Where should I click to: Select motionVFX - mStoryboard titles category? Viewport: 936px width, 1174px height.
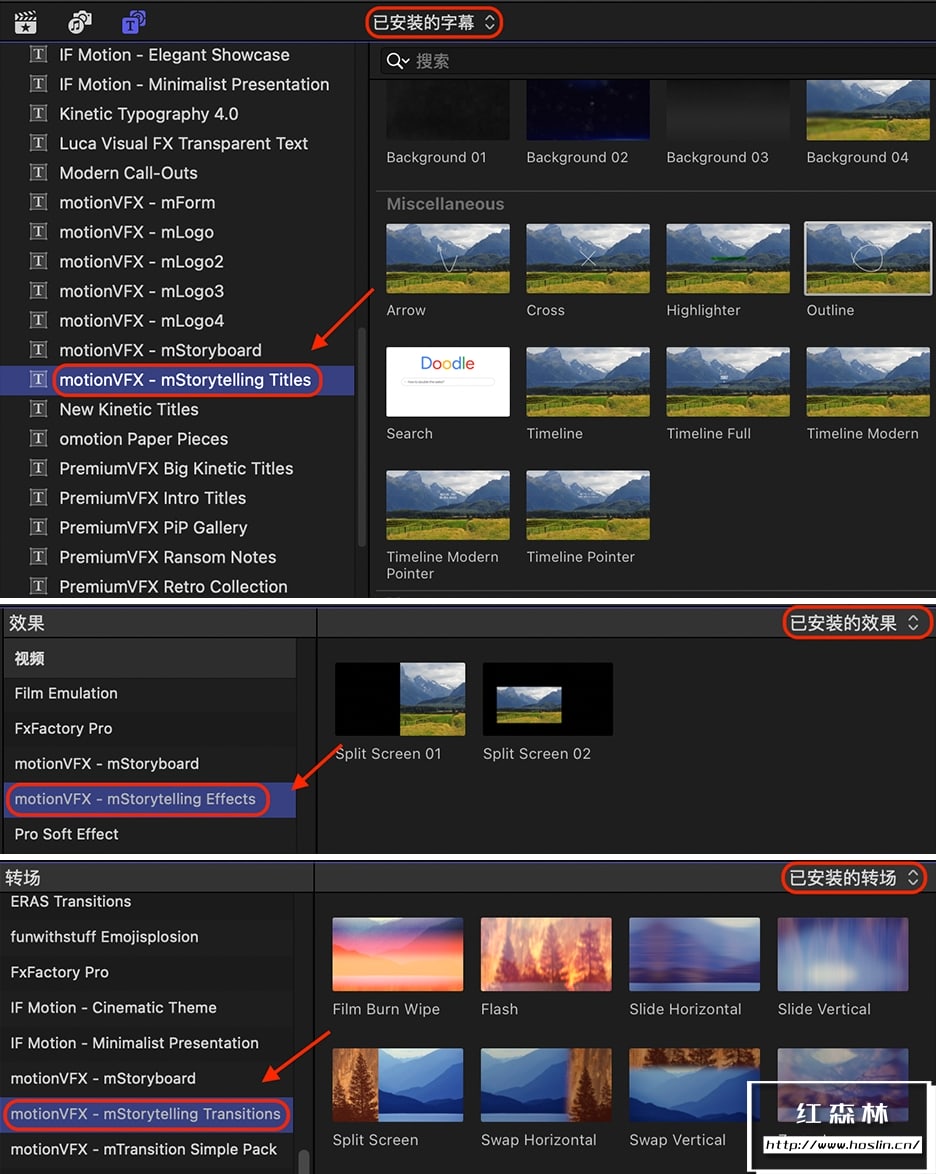tap(160, 350)
